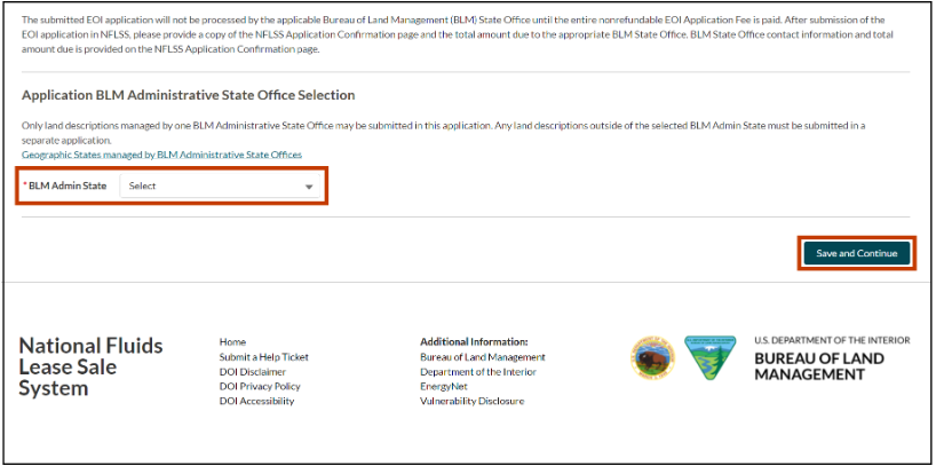Click the National Fluids Lease Sale System title
This screenshot has height=467, width=934.
coord(91,367)
